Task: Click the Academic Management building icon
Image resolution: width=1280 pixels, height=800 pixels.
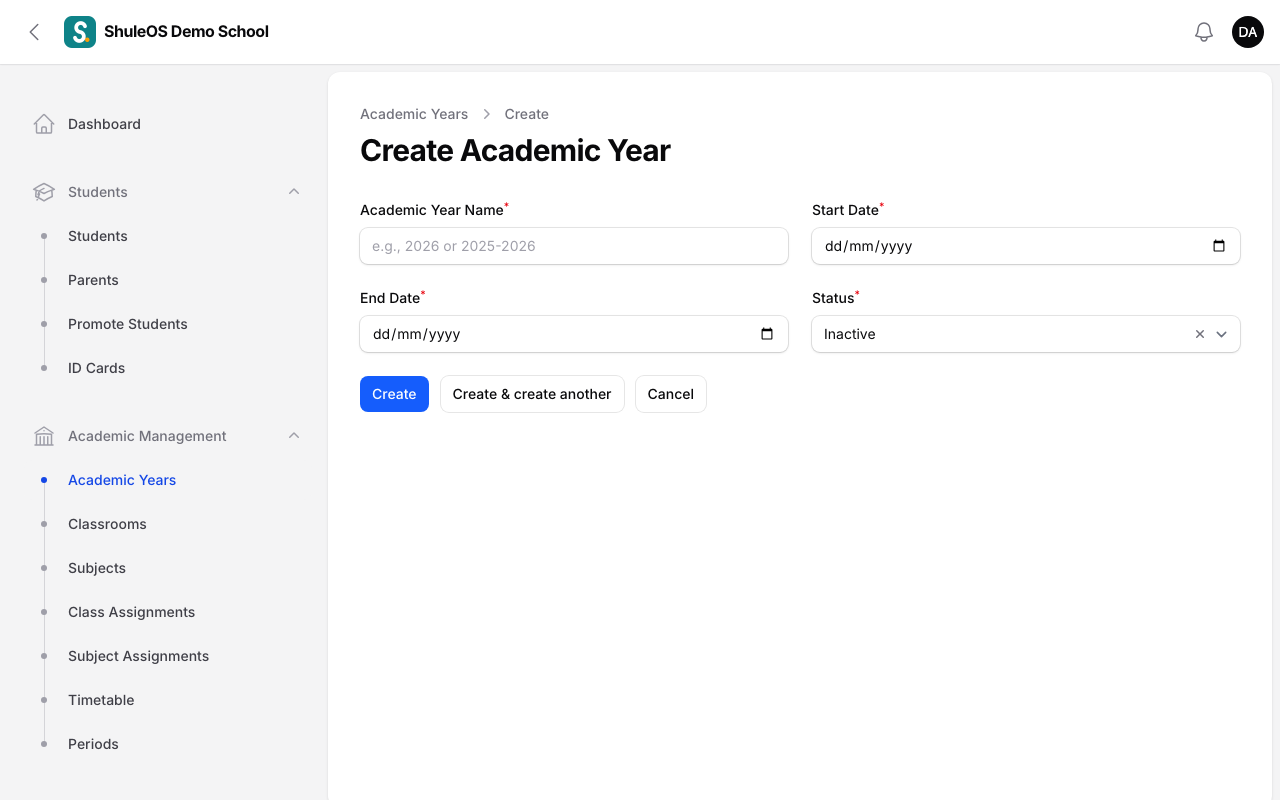Action: click(44, 436)
